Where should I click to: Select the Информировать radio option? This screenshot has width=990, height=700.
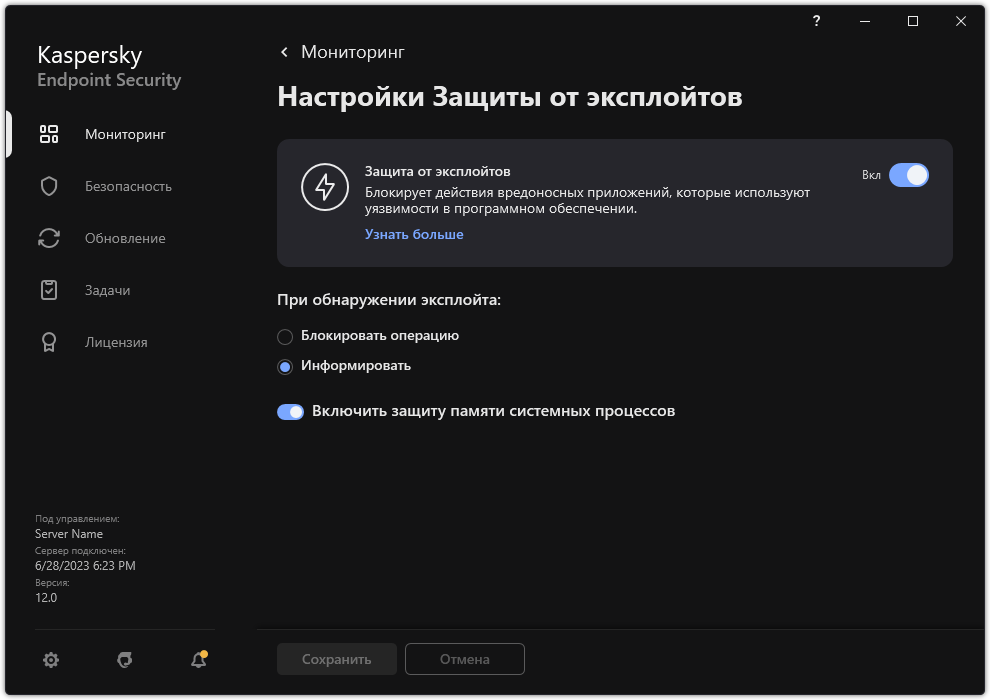(x=285, y=366)
